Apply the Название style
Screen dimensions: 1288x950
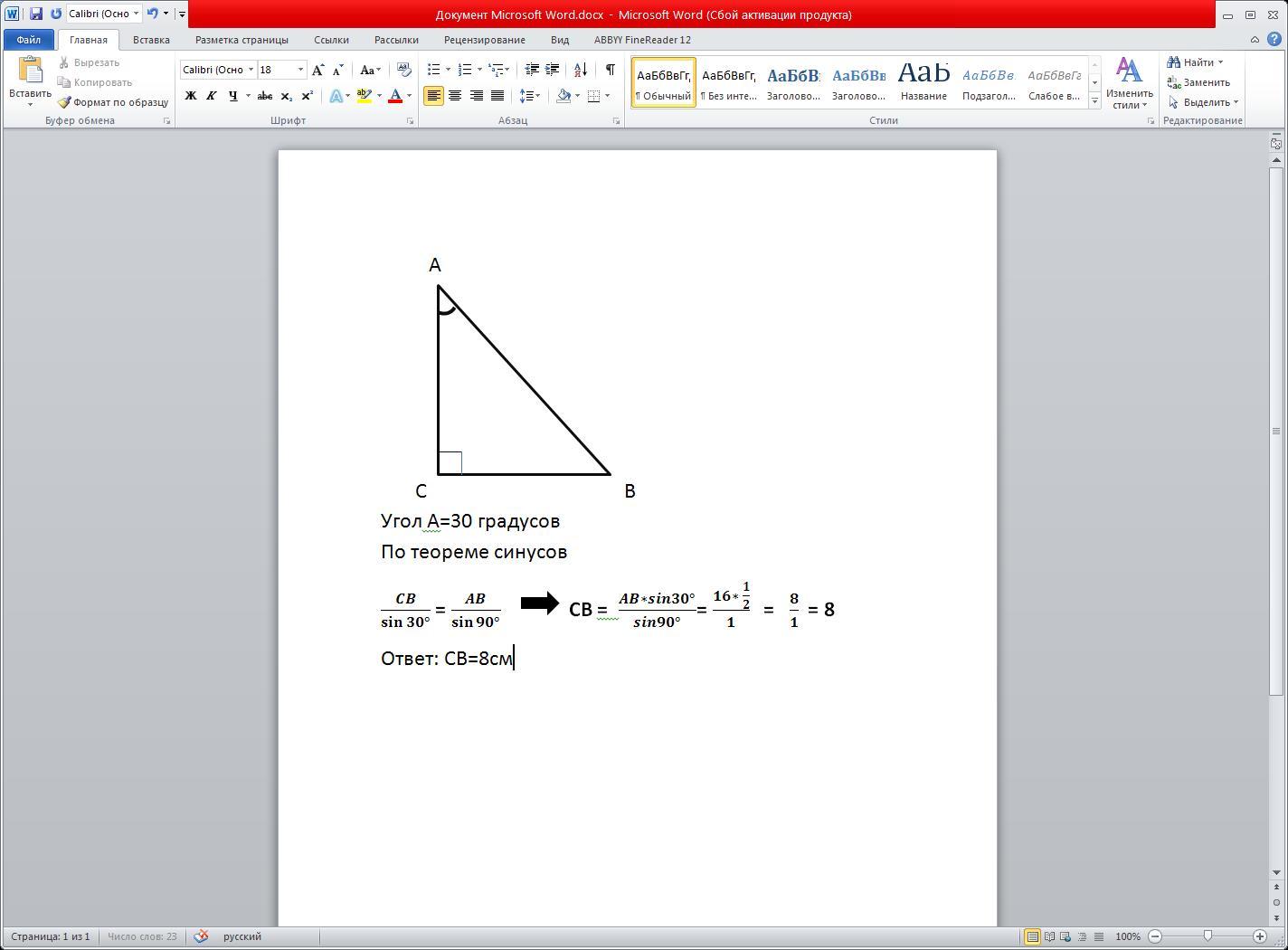click(923, 82)
